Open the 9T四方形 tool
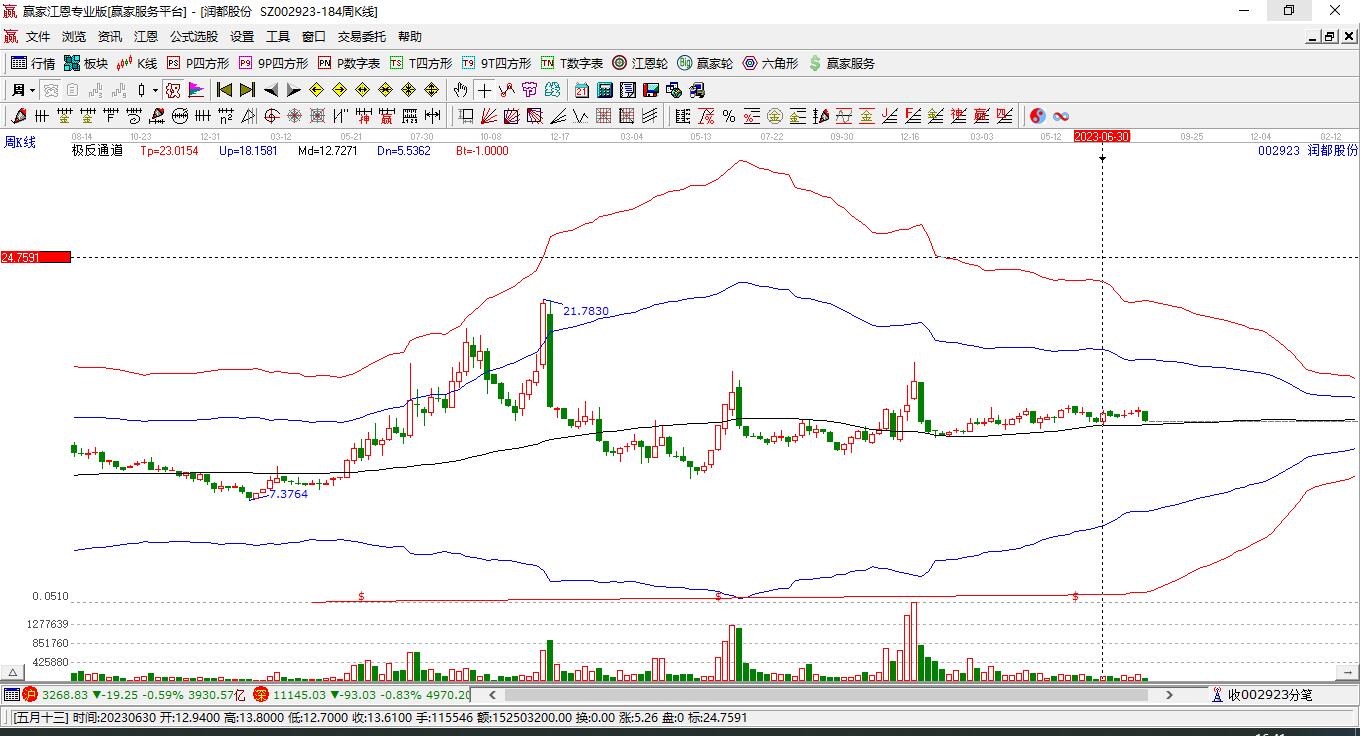 (x=496, y=63)
